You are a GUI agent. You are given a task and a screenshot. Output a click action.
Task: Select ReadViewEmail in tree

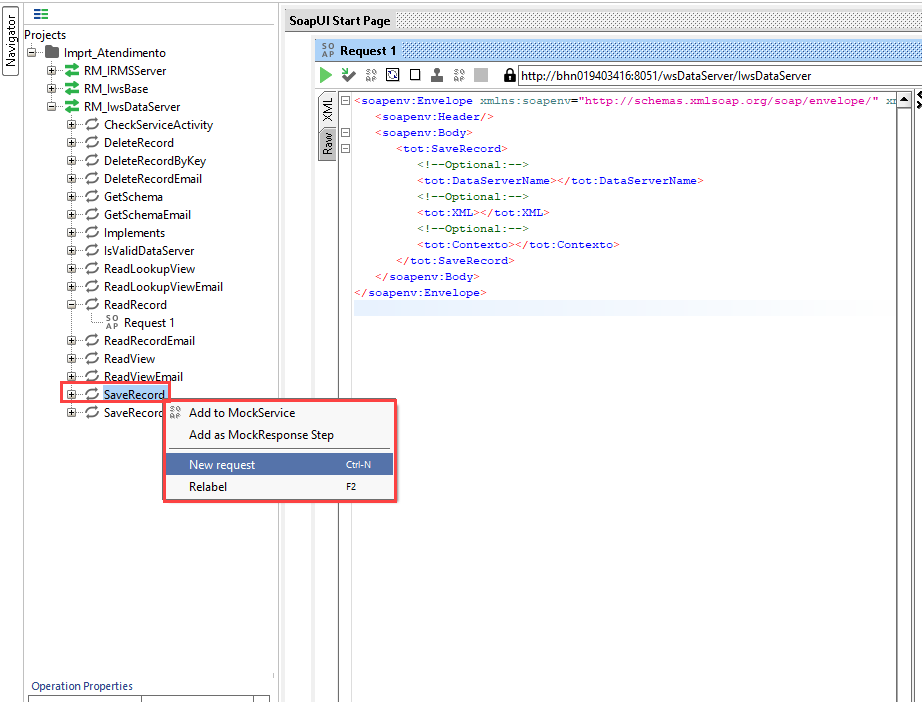[143, 376]
